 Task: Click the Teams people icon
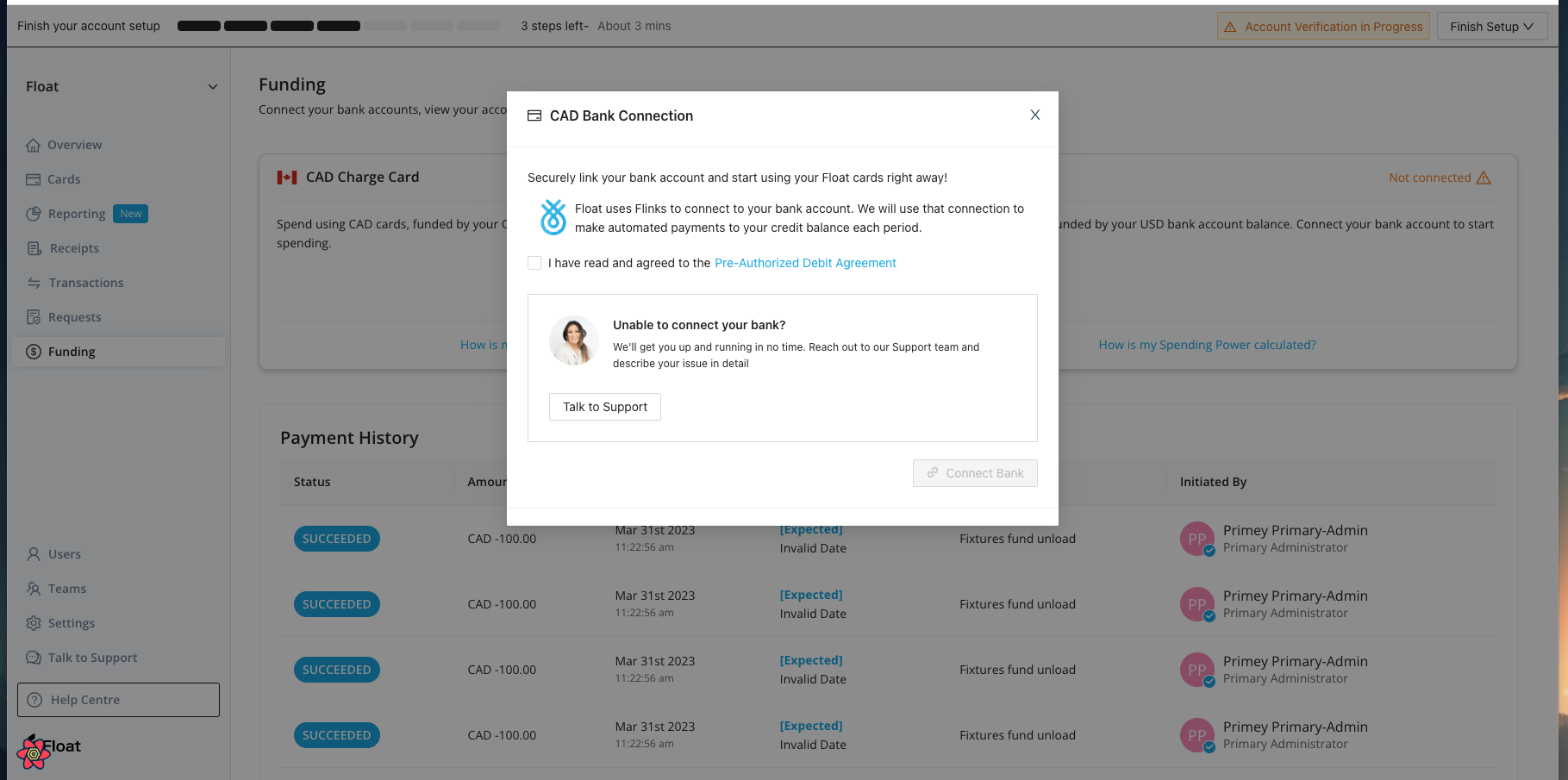coord(34,588)
